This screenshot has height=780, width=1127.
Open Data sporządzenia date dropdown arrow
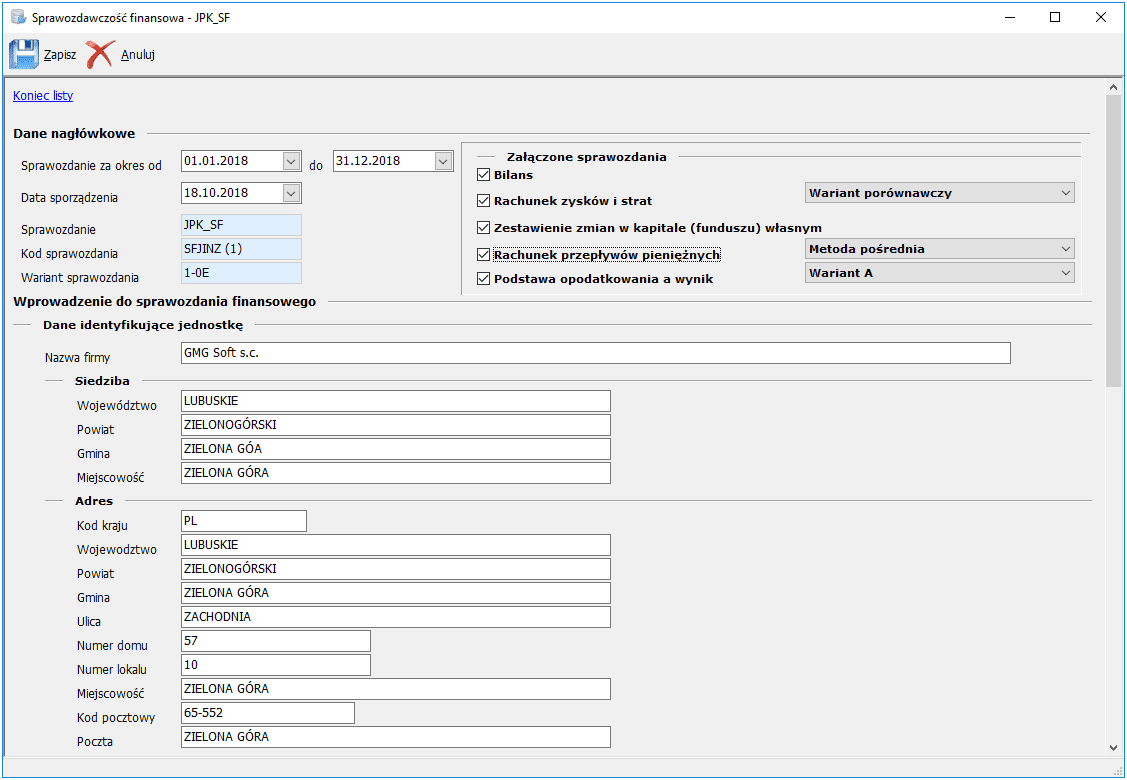[291, 193]
